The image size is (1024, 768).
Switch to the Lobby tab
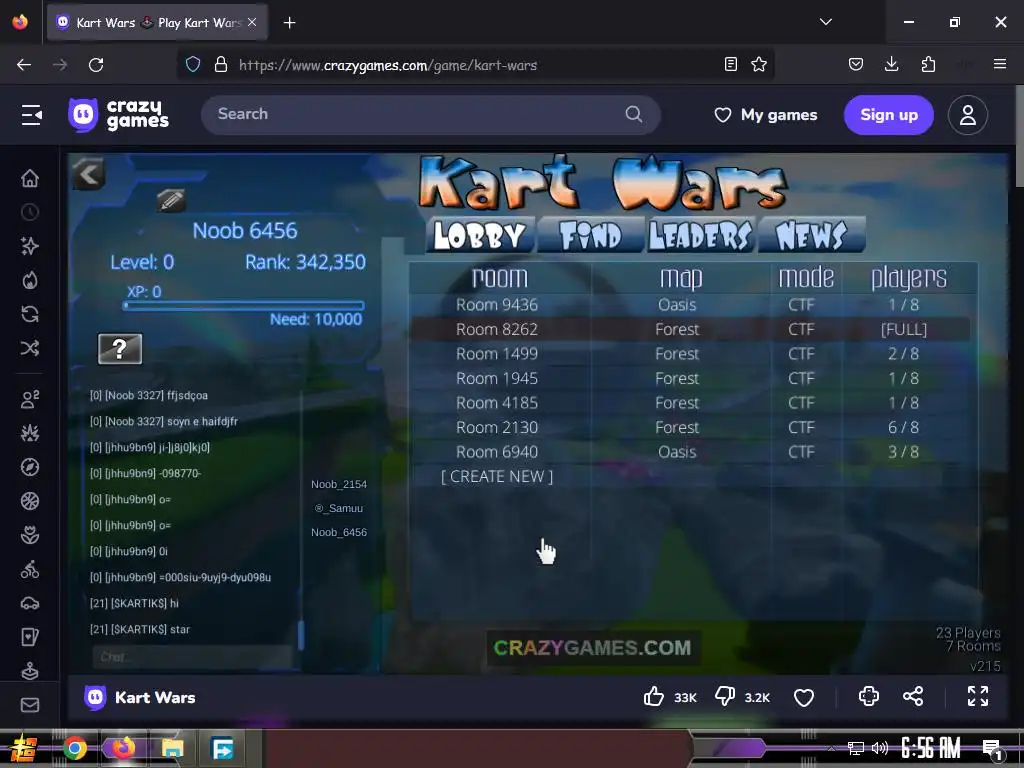(480, 235)
